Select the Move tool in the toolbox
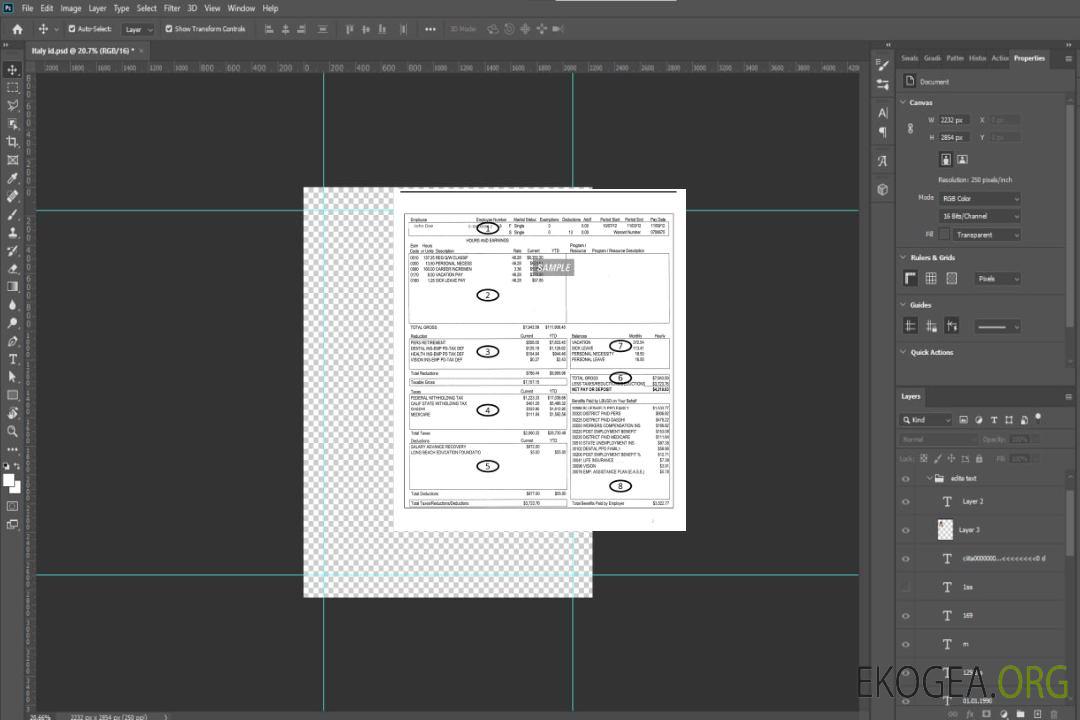The image size is (1080, 720). 12,70
